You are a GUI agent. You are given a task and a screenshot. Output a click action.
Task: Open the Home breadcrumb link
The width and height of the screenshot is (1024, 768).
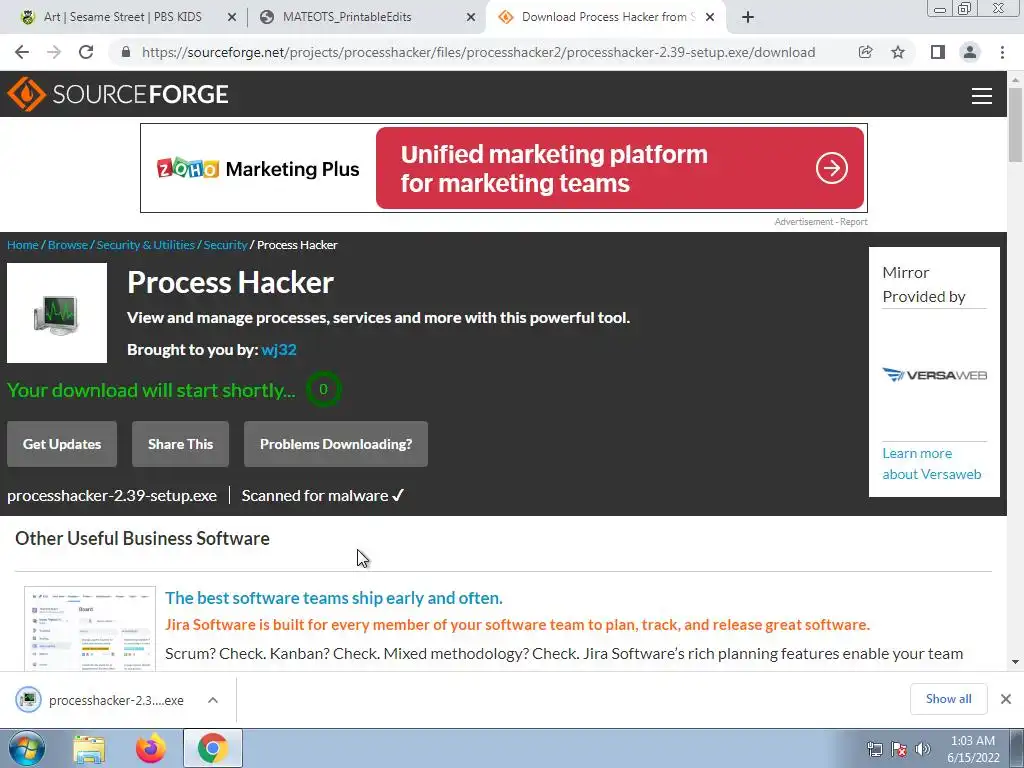click(x=23, y=245)
